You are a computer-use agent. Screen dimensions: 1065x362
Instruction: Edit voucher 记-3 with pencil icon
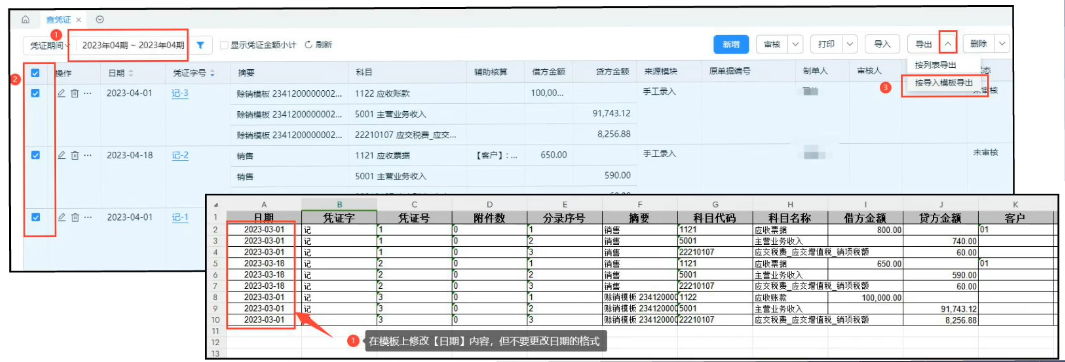coord(61,93)
